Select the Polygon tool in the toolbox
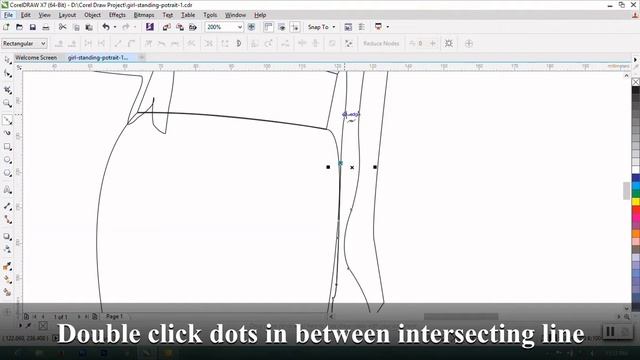 [x=7, y=173]
